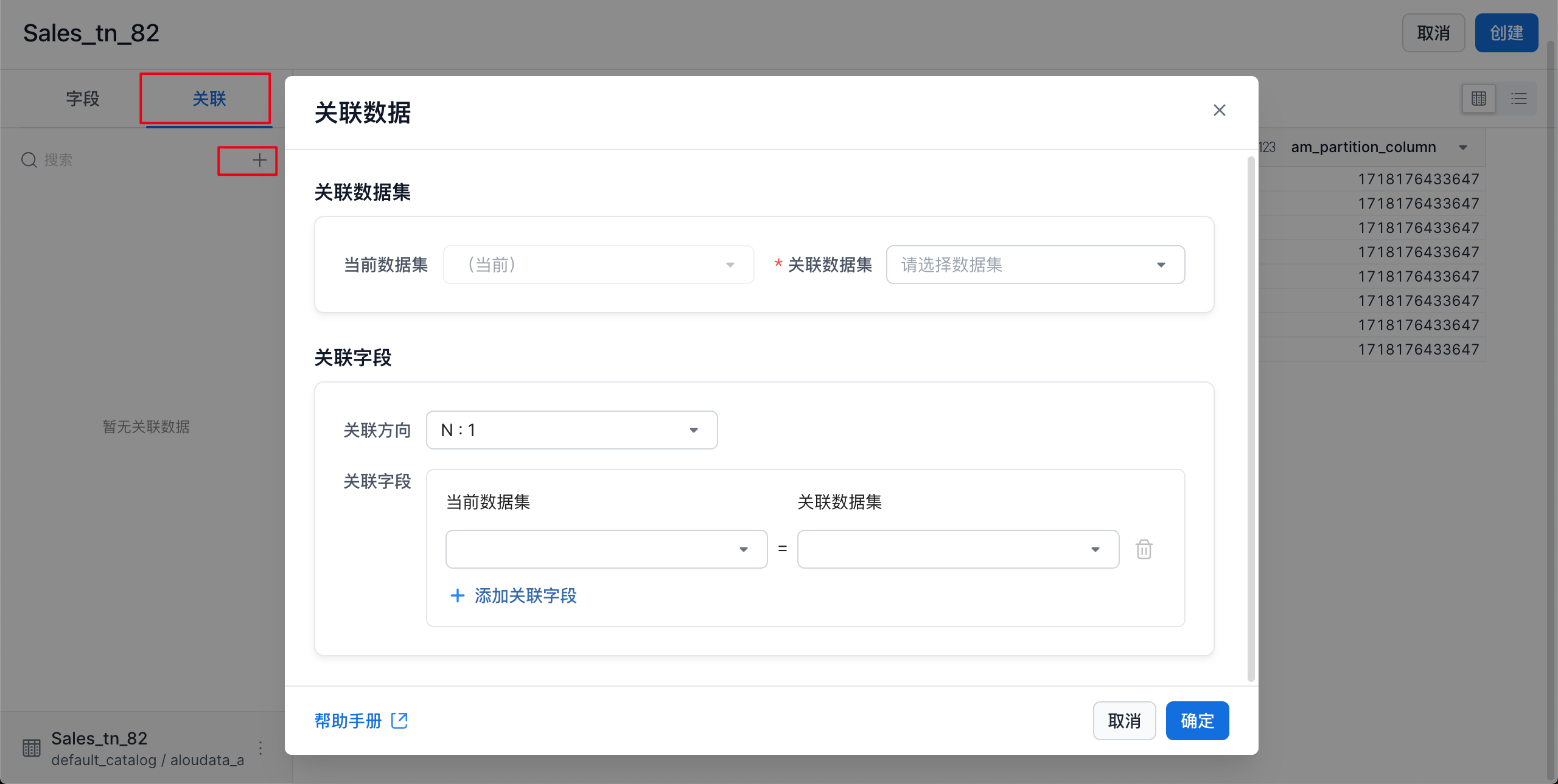Switch to table grid view icon
Viewport: 1558px width, 784px height.
[x=1478, y=99]
